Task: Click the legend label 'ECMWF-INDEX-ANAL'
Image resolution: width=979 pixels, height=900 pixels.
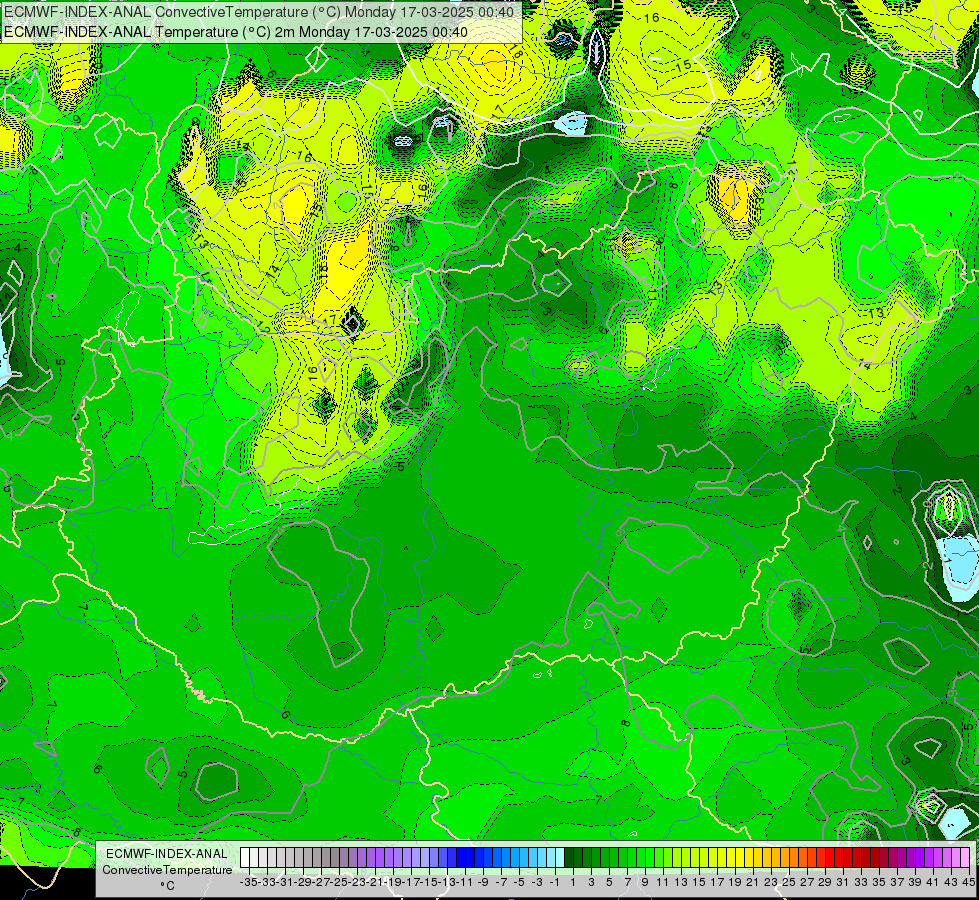Action: (x=167, y=854)
